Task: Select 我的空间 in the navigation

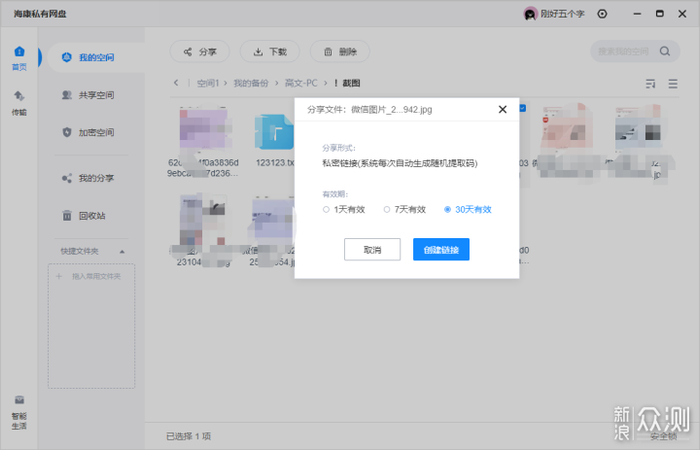Action: tap(96, 57)
